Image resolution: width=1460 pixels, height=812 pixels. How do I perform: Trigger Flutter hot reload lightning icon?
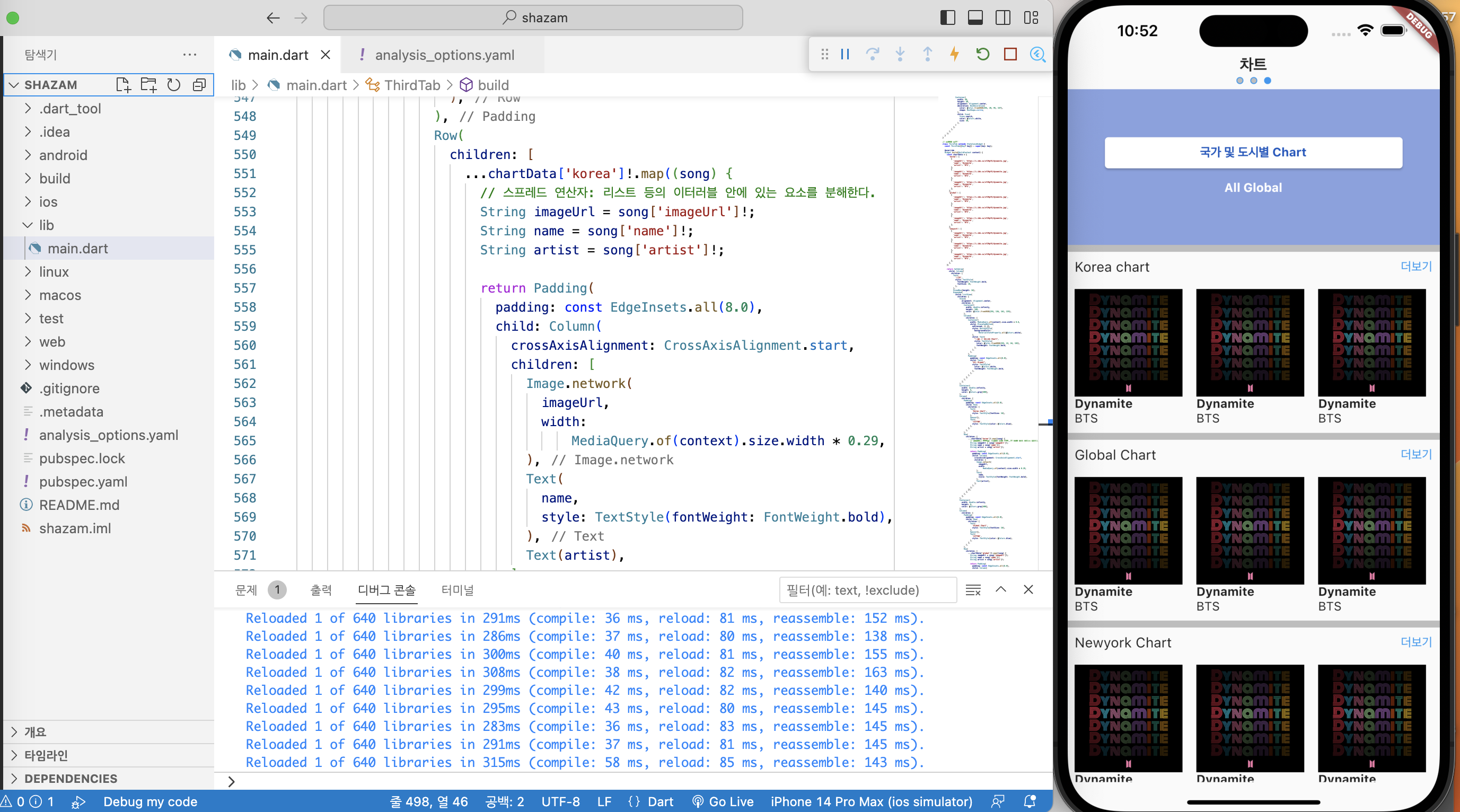pyautogui.click(x=955, y=55)
